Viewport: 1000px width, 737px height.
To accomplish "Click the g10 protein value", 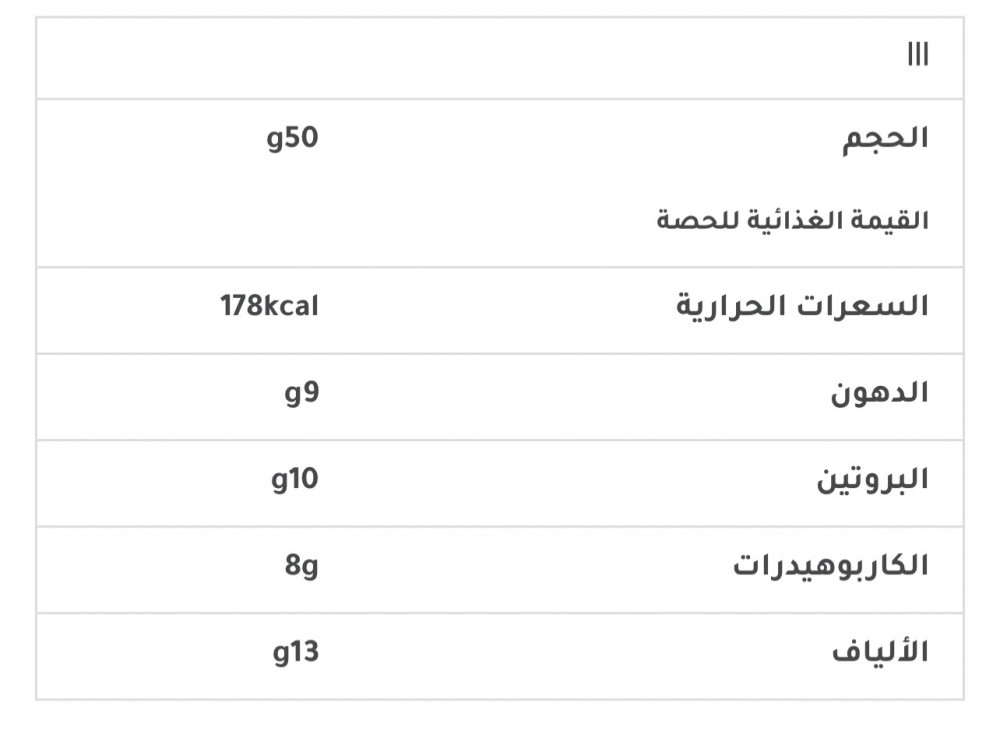I will pyautogui.click(x=294, y=480).
